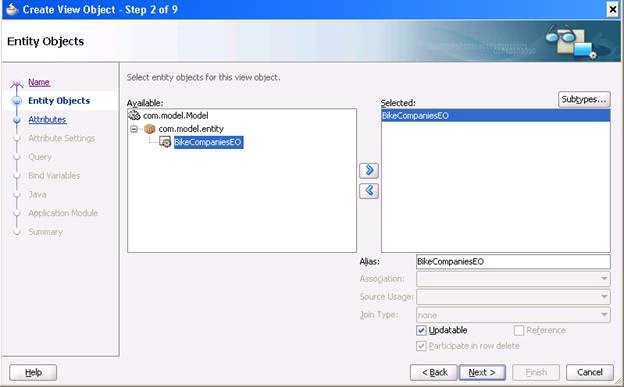This screenshot has width=624, height=387.
Task: Click the com.model.entity package icon
Action: coord(150,129)
